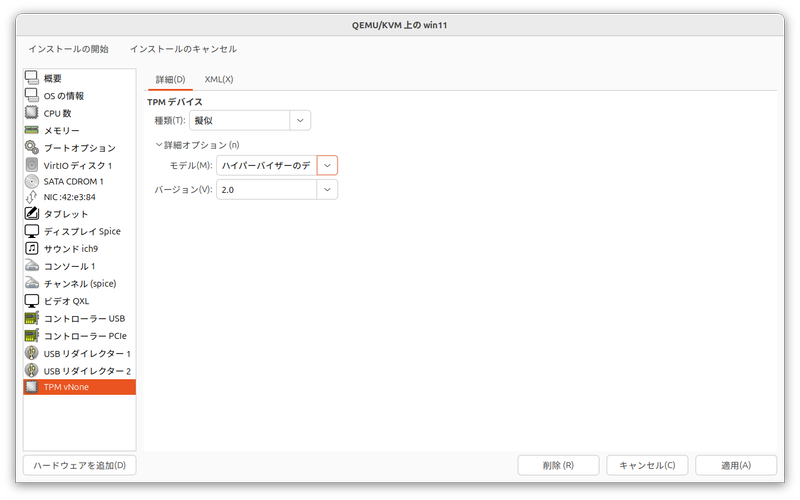This screenshot has width=800, height=500.
Task: Select the ディスプレイ Spice text label
Action: pos(82,231)
